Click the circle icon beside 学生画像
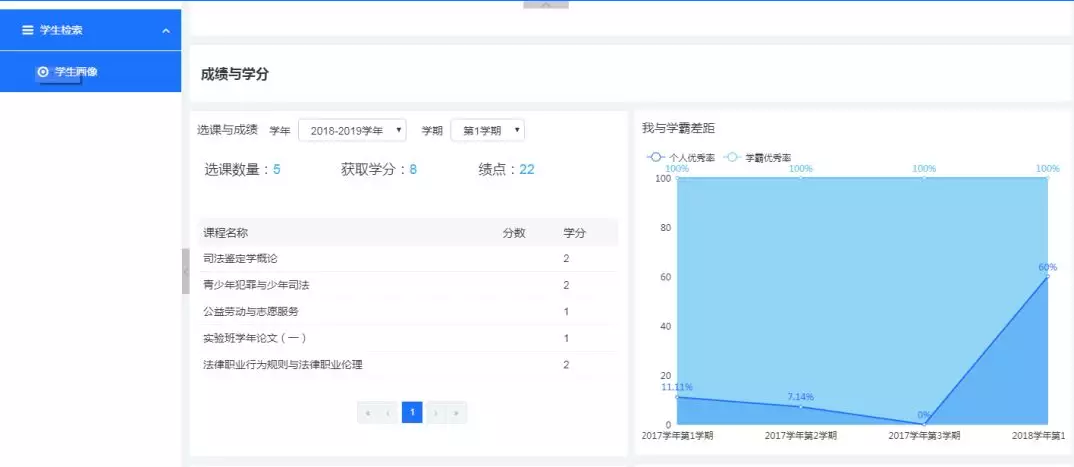The height and width of the screenshot is (467, 1074). click(43, 71)
